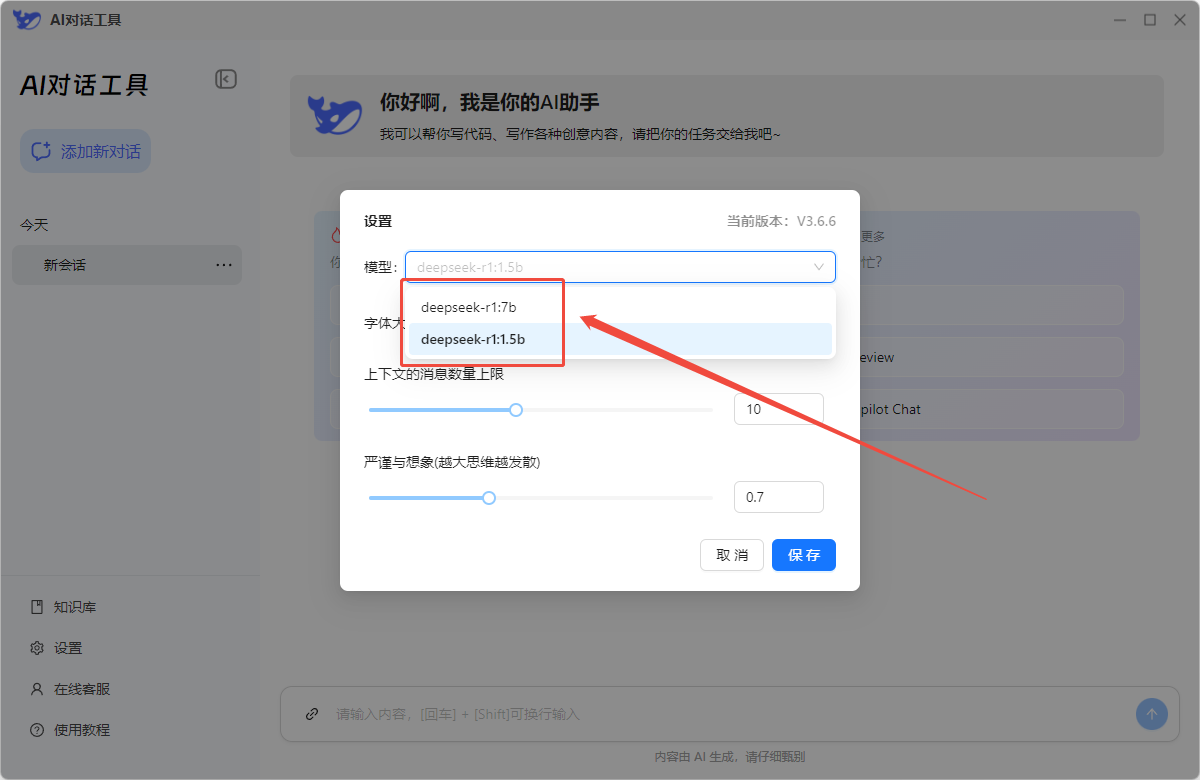Image resolution: width=1200 pixels, height=780 pixels.
Task: Click the 当前版本：V3.6.6 version text
Action: [x=781, y=221]
